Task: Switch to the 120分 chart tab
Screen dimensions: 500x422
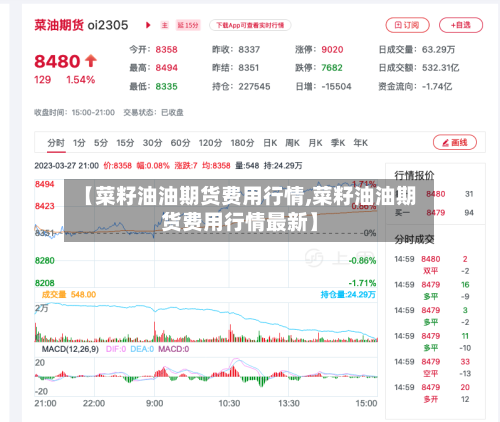Action: [x=210, y=143]
